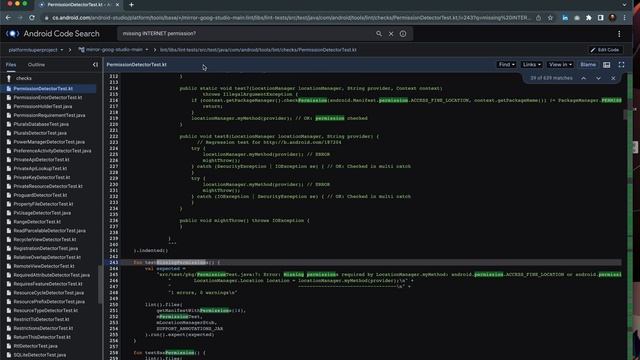The image size is (640, 360).
Task: Open the tab search chevron in Chrome
Action: pos(624,5)
